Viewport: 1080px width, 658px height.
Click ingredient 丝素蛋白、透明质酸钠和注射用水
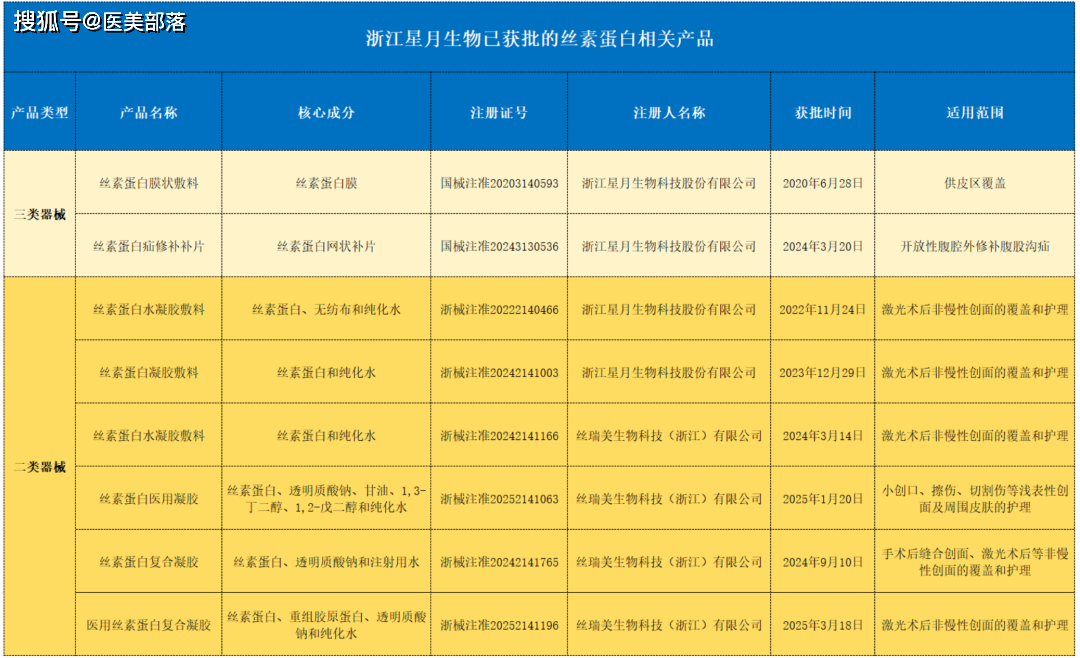tap(326, 562)
